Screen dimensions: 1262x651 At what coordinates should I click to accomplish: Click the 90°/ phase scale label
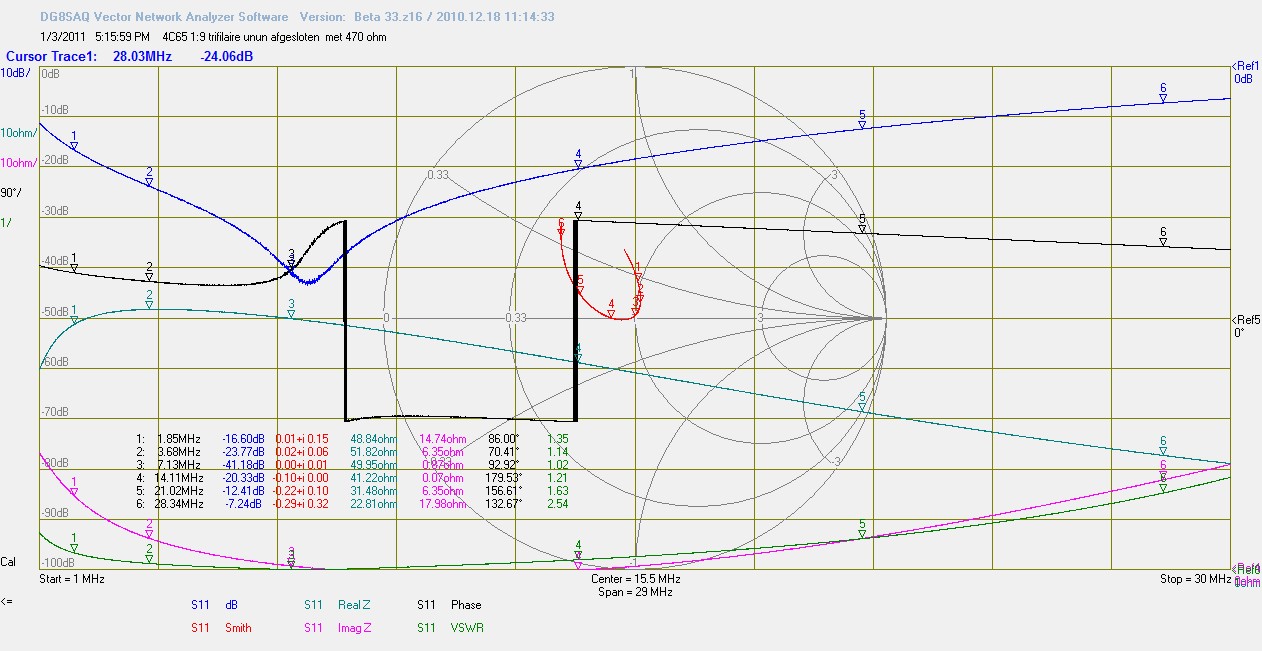(11, 192)
